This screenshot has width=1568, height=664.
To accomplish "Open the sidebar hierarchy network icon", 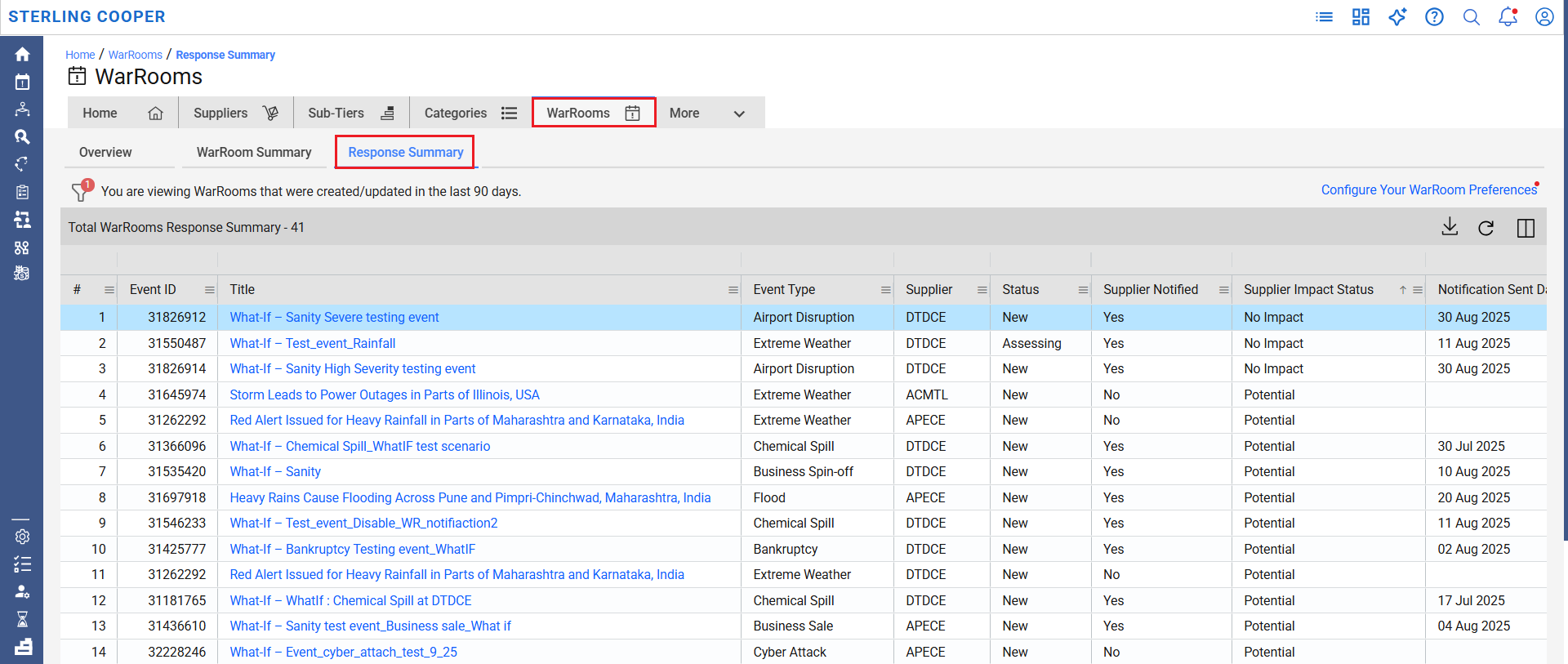I will (x=22, y=109).
